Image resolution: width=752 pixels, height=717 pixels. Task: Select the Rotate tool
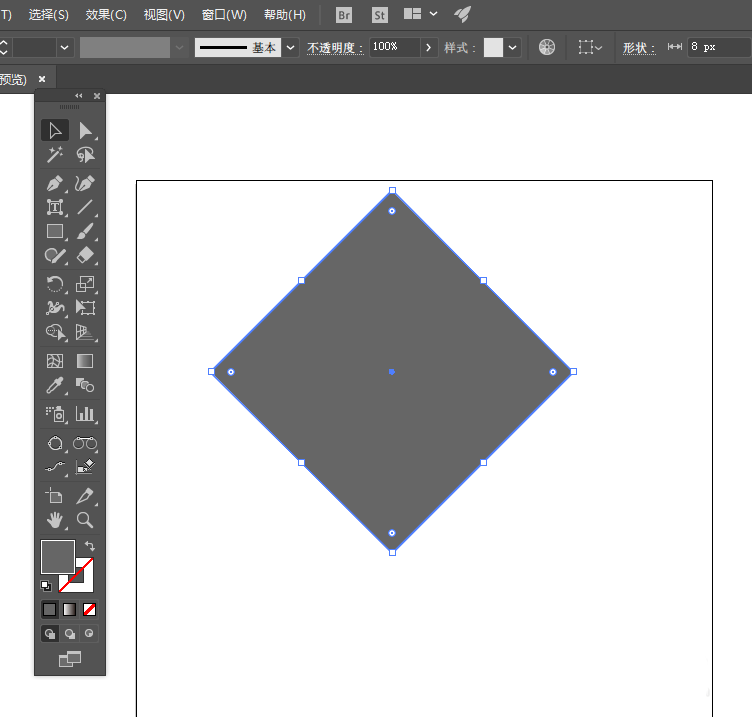point(55,284)
